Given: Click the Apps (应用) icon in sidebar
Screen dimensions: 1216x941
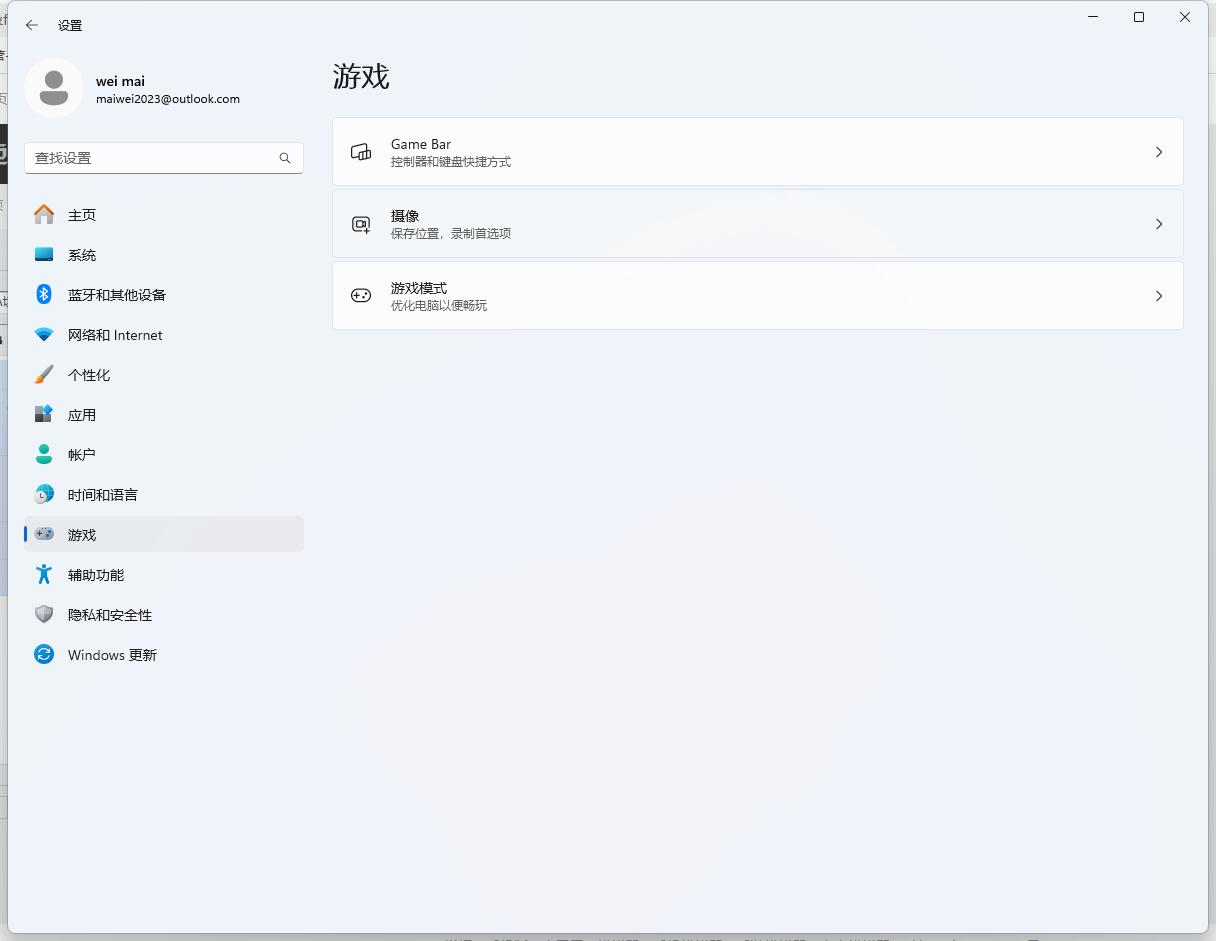Looking at the screenshot, I should point(44,414).
